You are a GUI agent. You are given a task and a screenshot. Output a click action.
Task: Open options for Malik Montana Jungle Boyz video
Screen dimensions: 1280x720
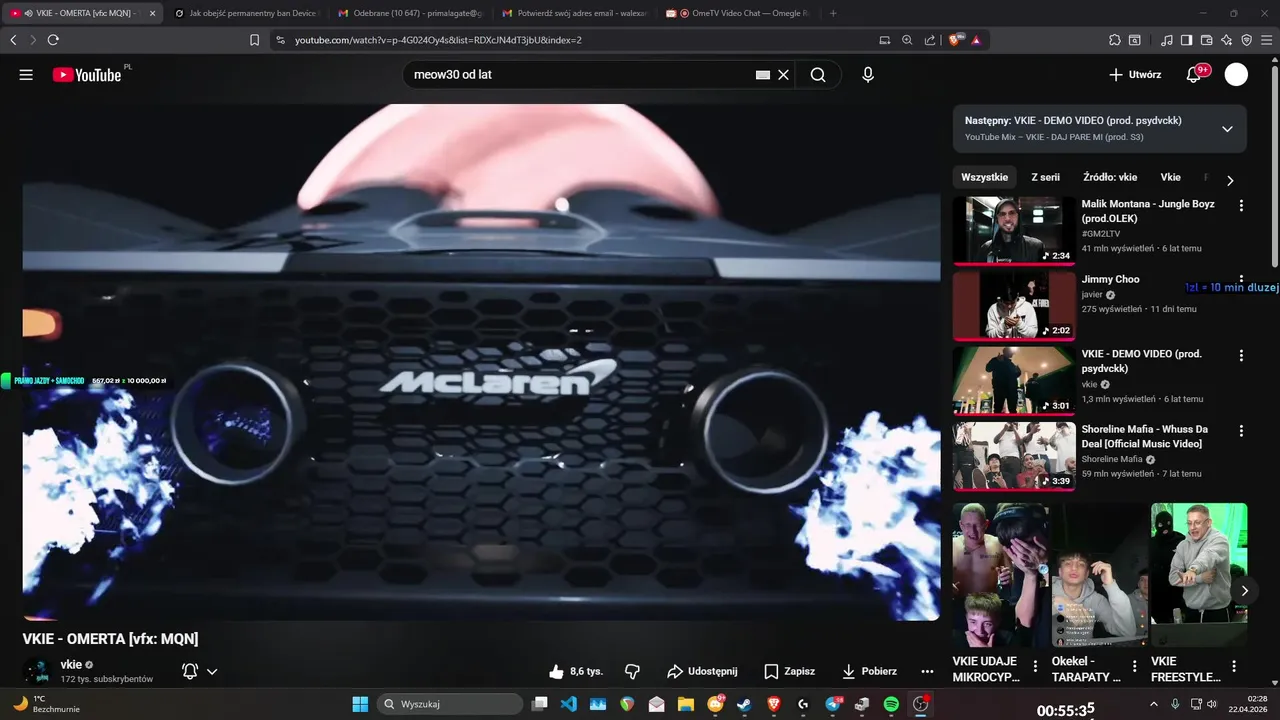click(1241, 205)
